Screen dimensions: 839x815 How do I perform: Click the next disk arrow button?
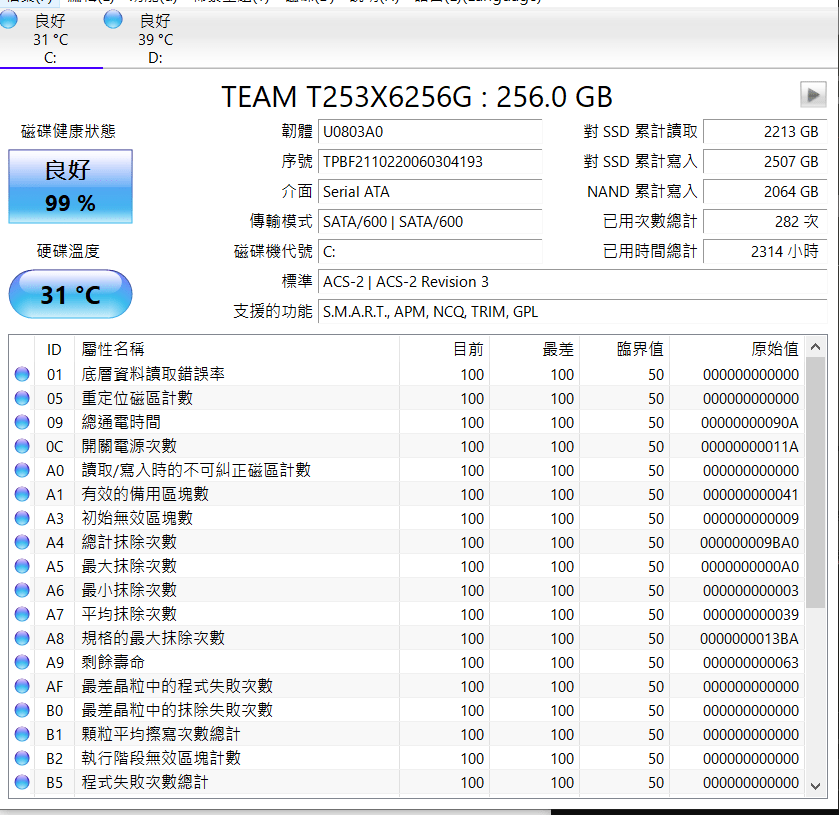812,95
